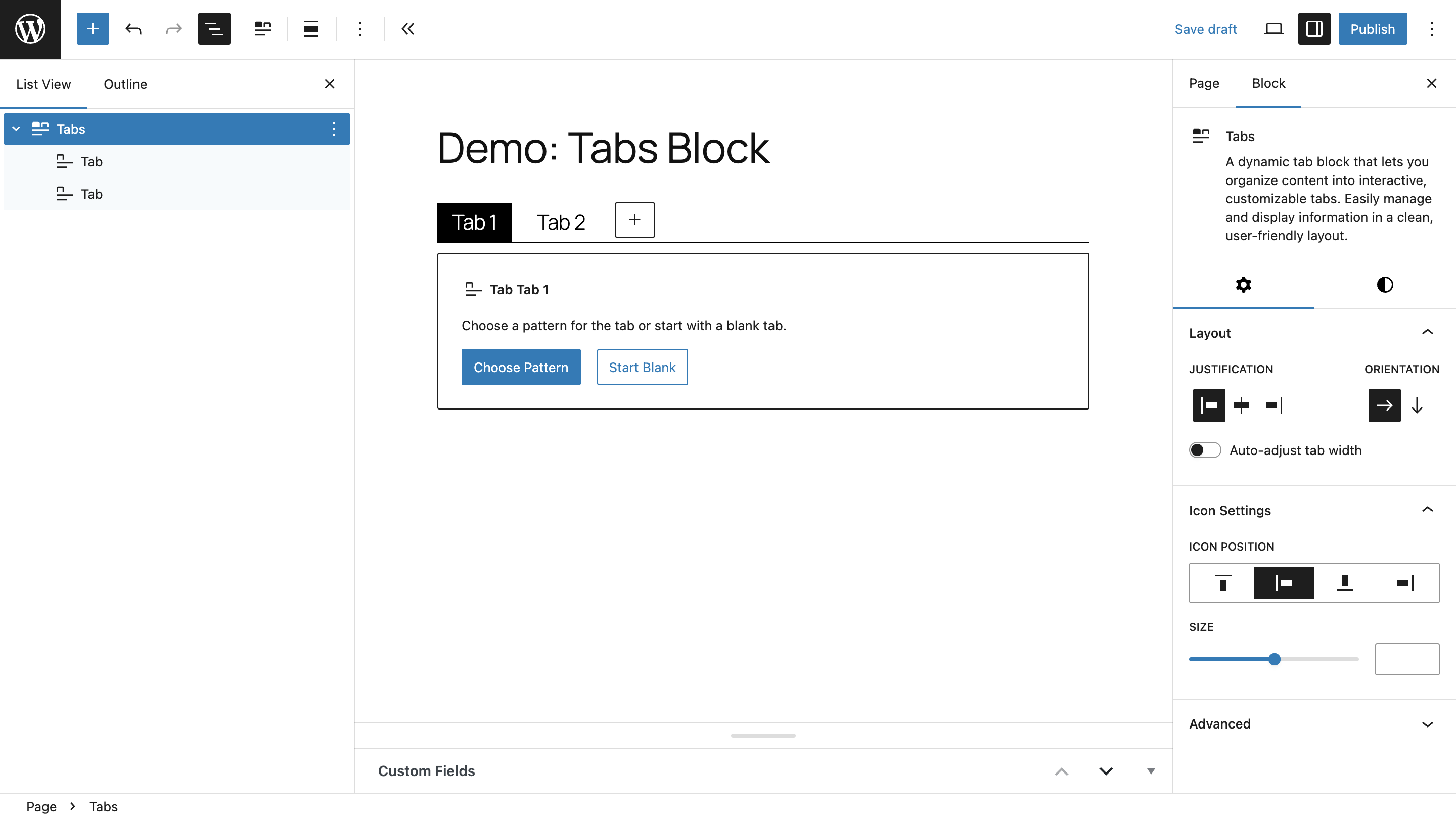Collapse the Icon Settings panel
The height and width of the screenshot is (818, 1456).
(1427, 510)
